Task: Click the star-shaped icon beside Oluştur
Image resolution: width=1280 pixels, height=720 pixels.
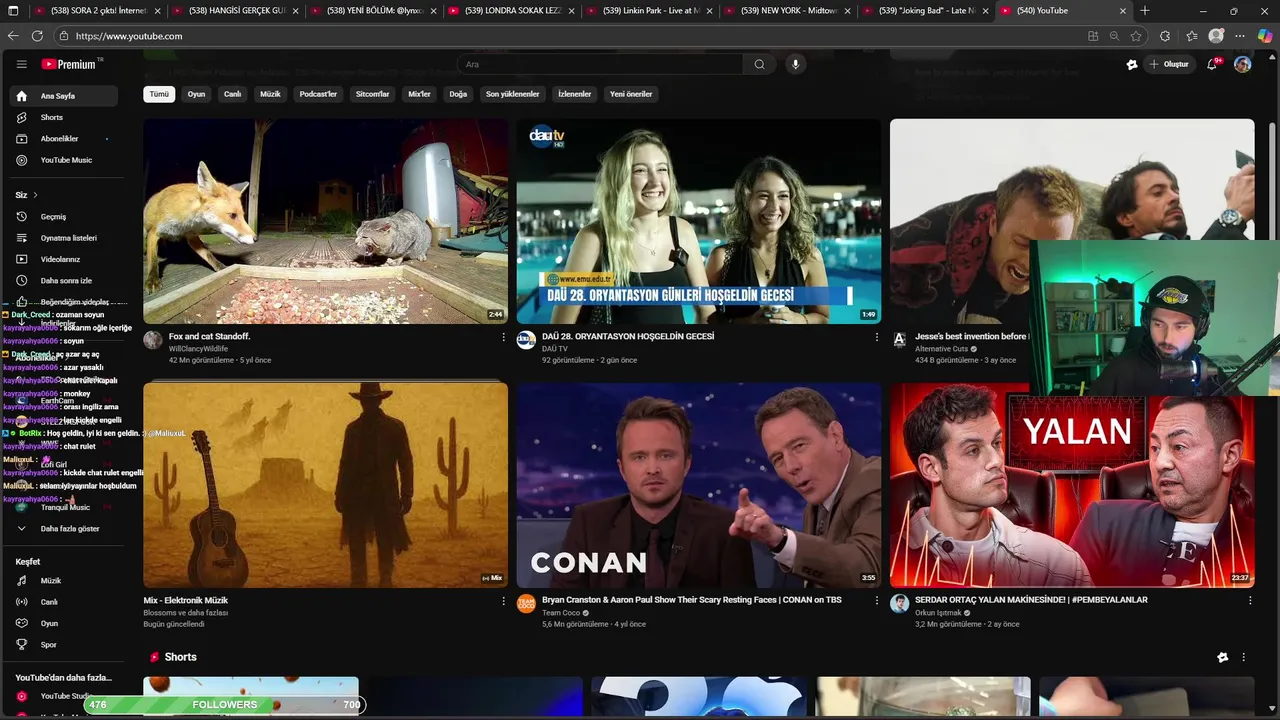Action: pyautogui.click(x=1131, y=64)
